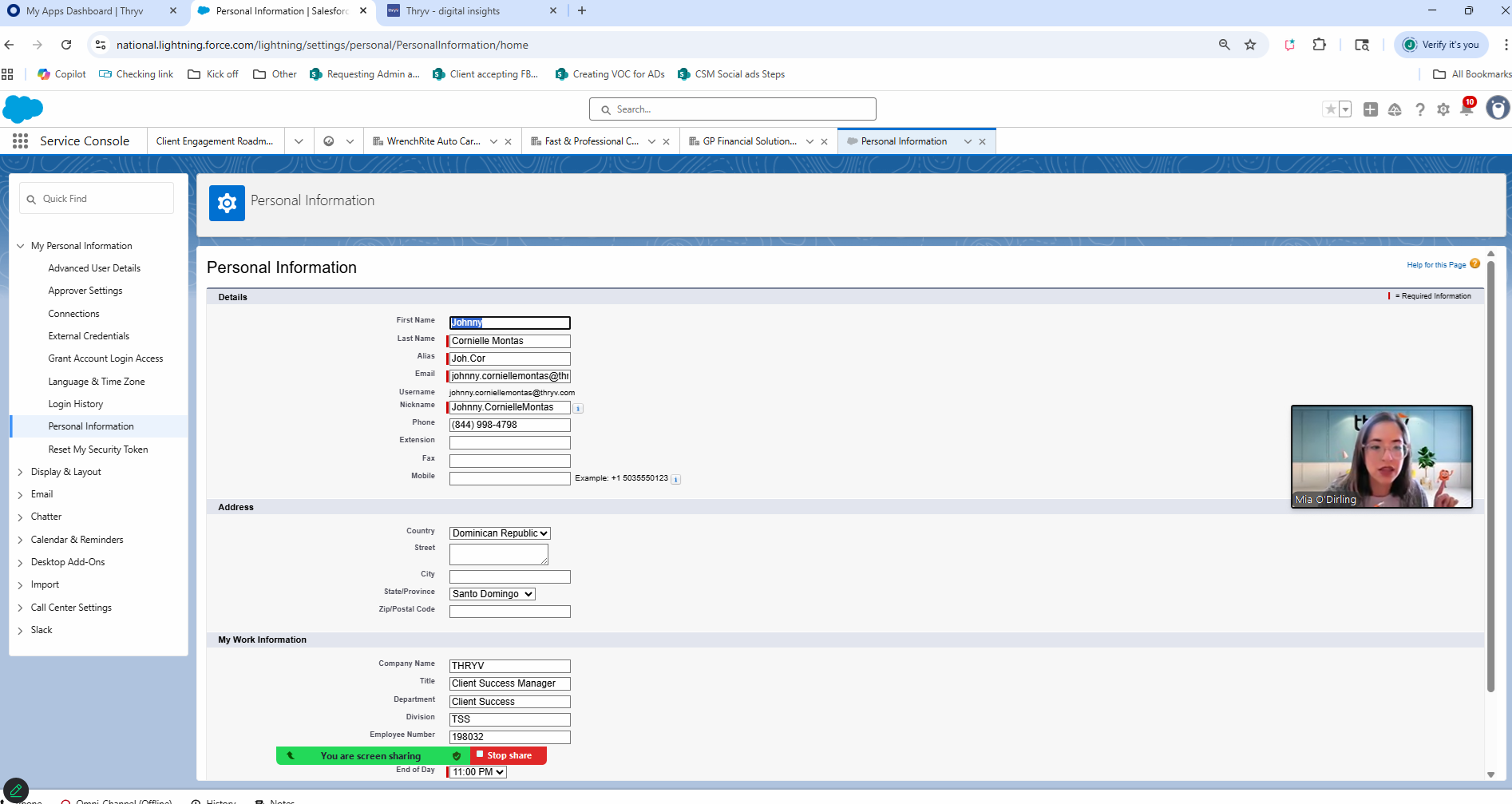The width and height of the screenshot is (1512, 804).
Task: Expand the Call Center Settings section
Action: point(21,608)
